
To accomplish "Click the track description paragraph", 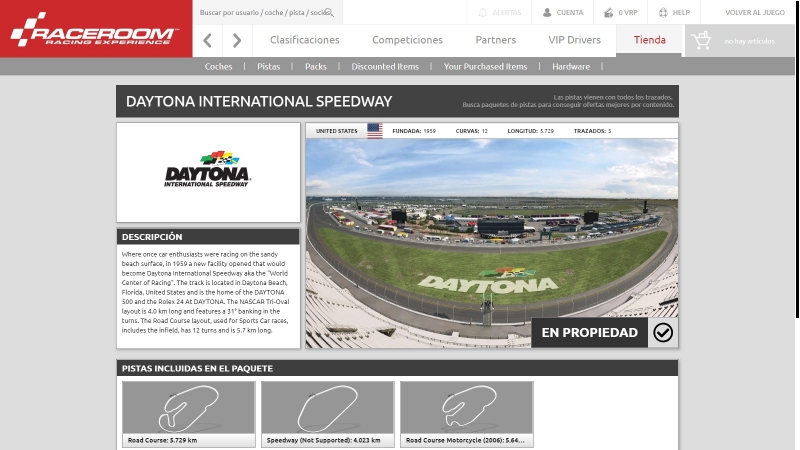I will tap(206, 292).
